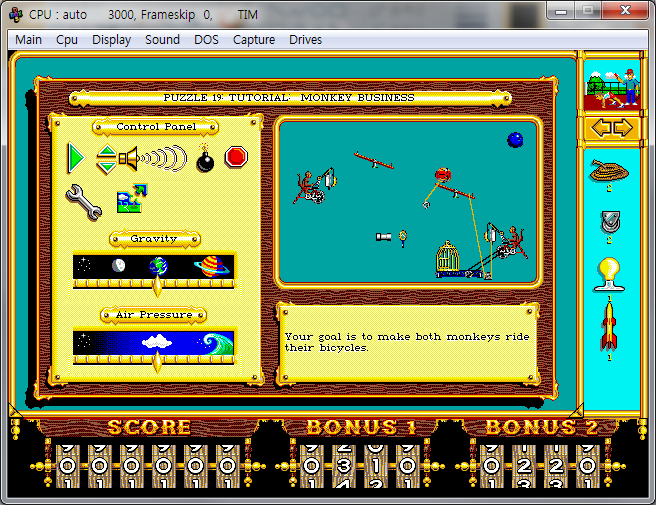Image resolution: width=656 pixels, height=505 pixels.
Task: Set gravity to the Moon icon
Action: pyautogui.click(x=118, y=265)
